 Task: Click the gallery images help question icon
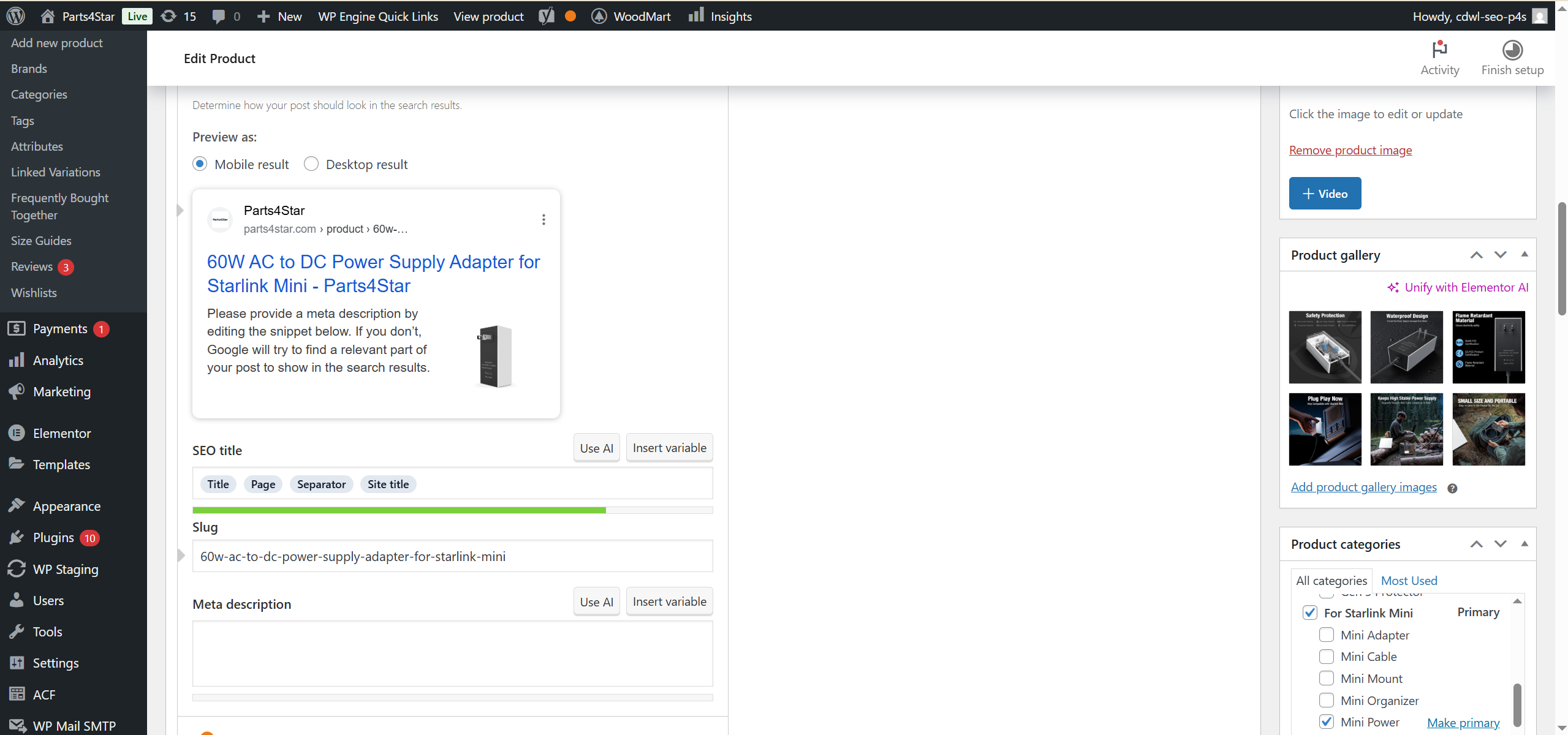pos(1452,488)
